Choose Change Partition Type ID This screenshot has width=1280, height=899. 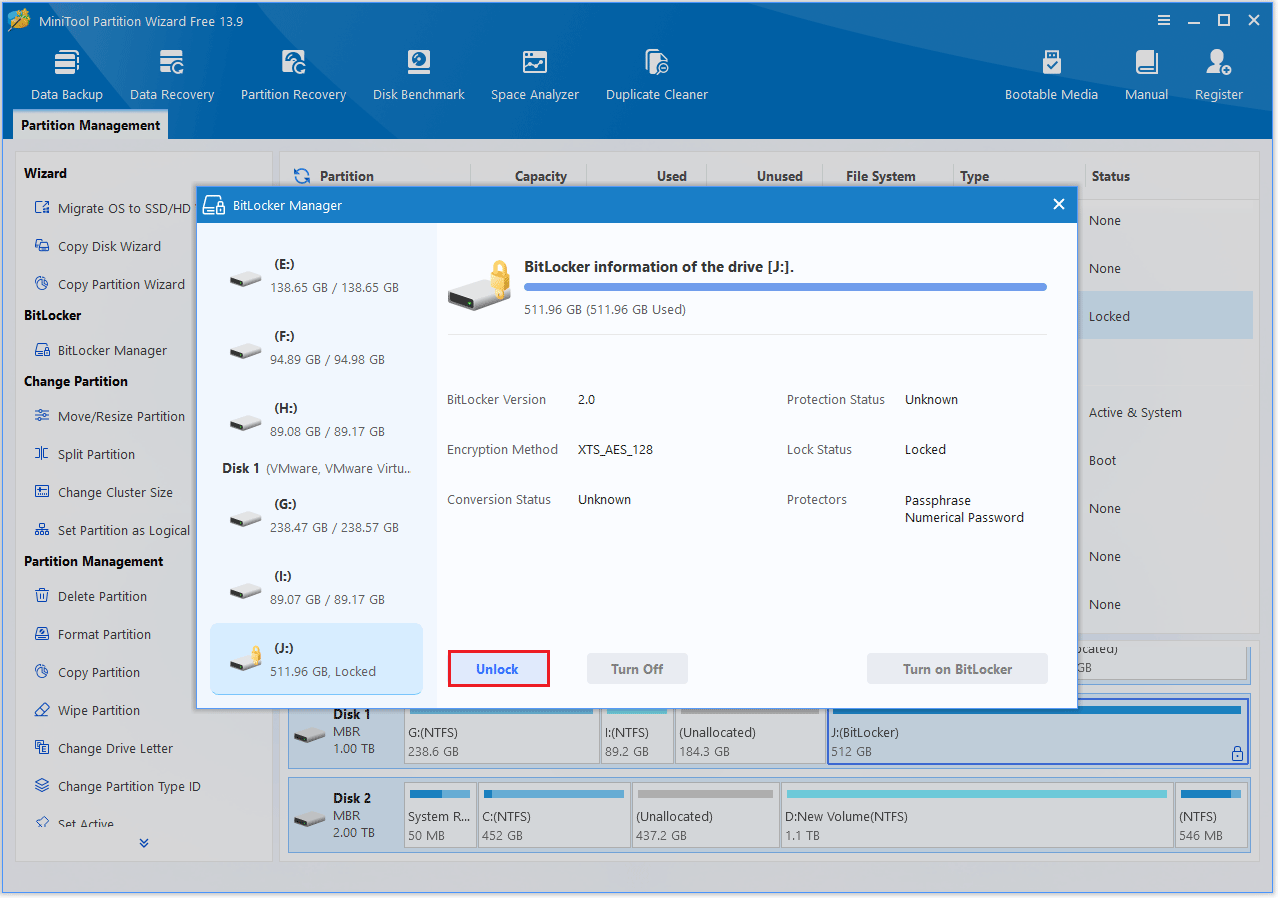pyautogui.click(x=117, y=786)
